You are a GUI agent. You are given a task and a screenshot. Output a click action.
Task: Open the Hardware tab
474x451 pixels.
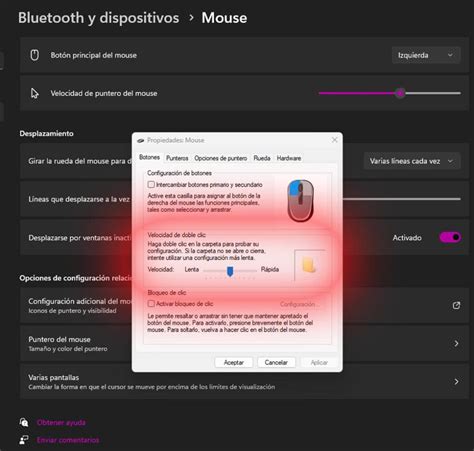[x=289, y=158]
